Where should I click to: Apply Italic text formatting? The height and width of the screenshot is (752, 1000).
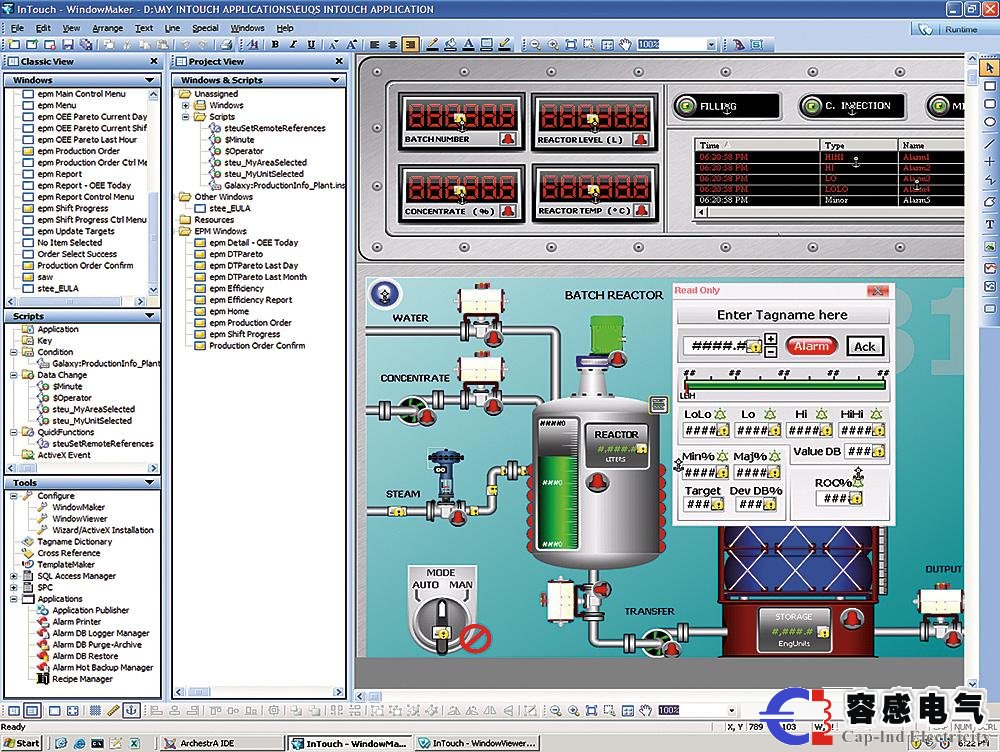(293, 45)
